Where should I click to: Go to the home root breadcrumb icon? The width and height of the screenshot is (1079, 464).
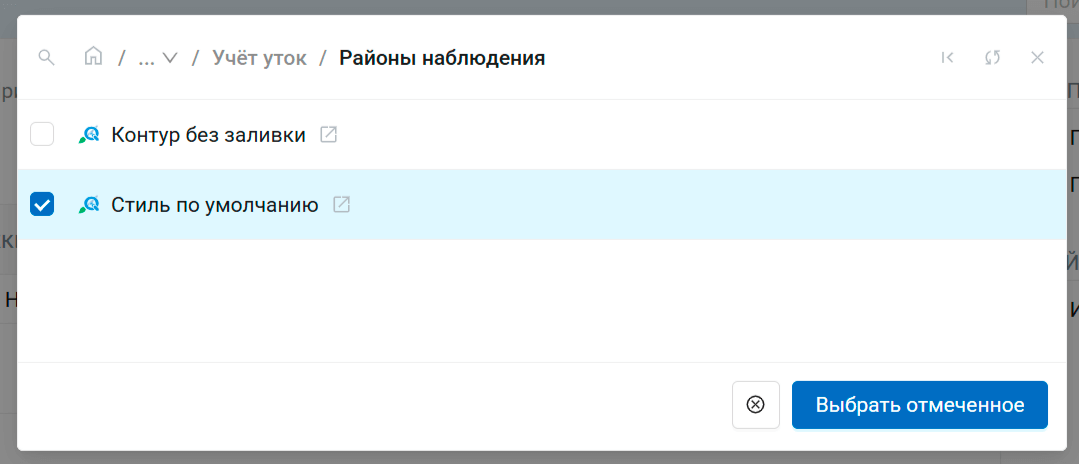tap(93, 57)
